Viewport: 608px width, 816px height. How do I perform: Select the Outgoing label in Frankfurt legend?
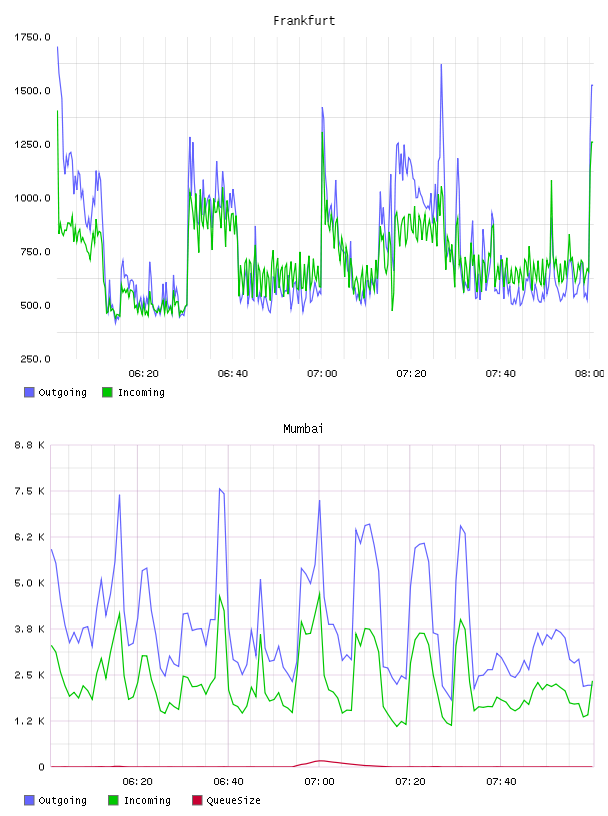[x=62, y=393]
